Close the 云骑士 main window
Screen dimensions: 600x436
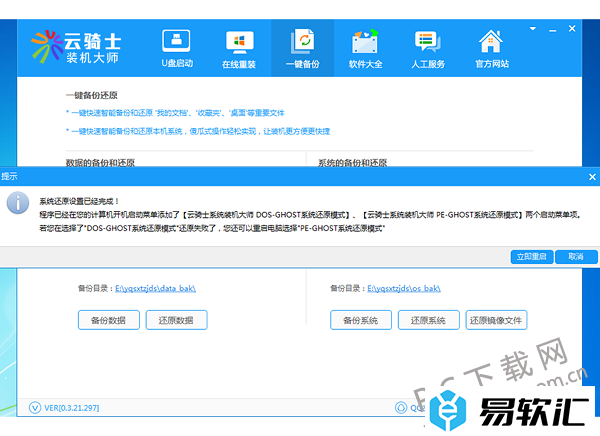pos(572,29)
